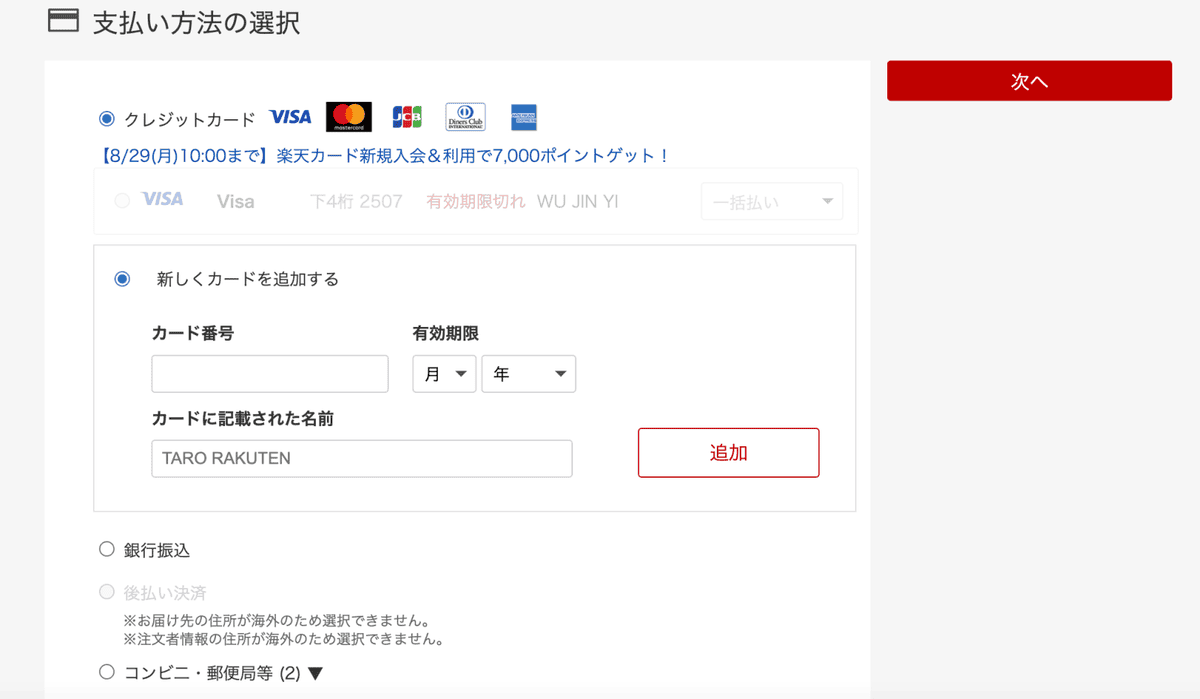
Task: Click the Visa card brand name text
Action: click(x=236, y=201)
